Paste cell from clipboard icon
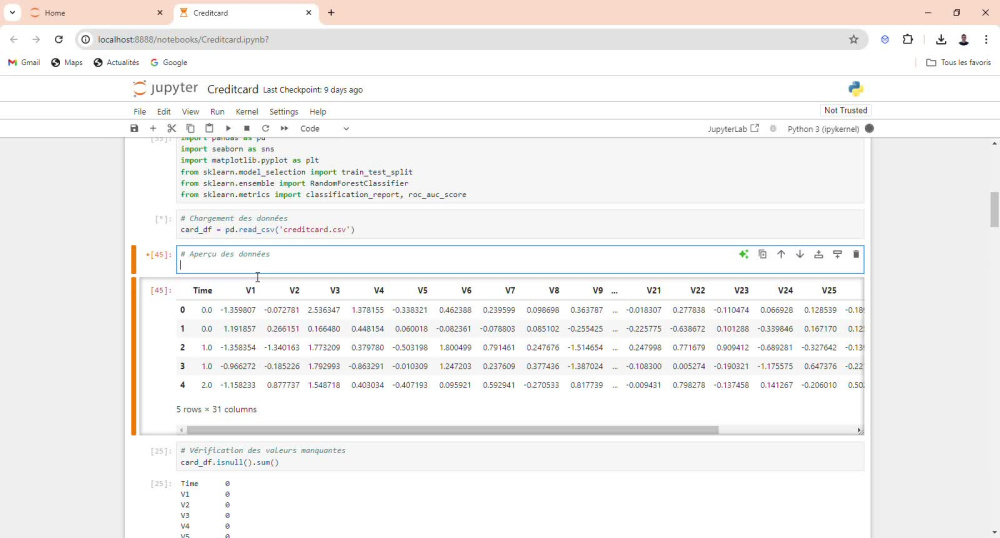The height and width of the screenshot is (538, 1000). coord(209,129)
